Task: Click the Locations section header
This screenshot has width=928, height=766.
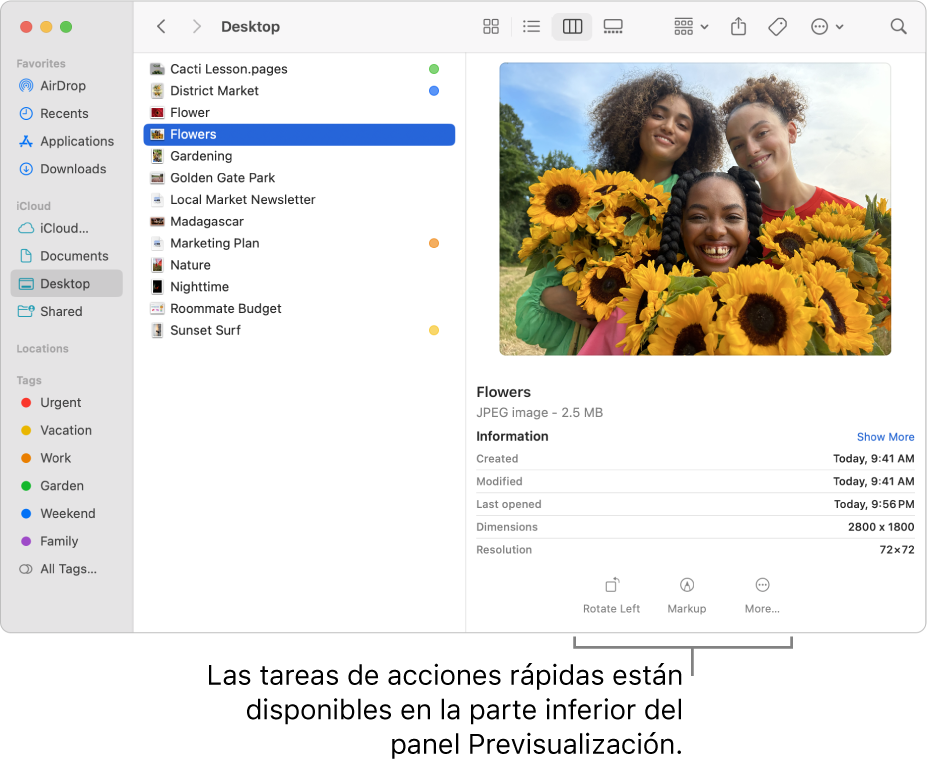Action: pos(42,349)
